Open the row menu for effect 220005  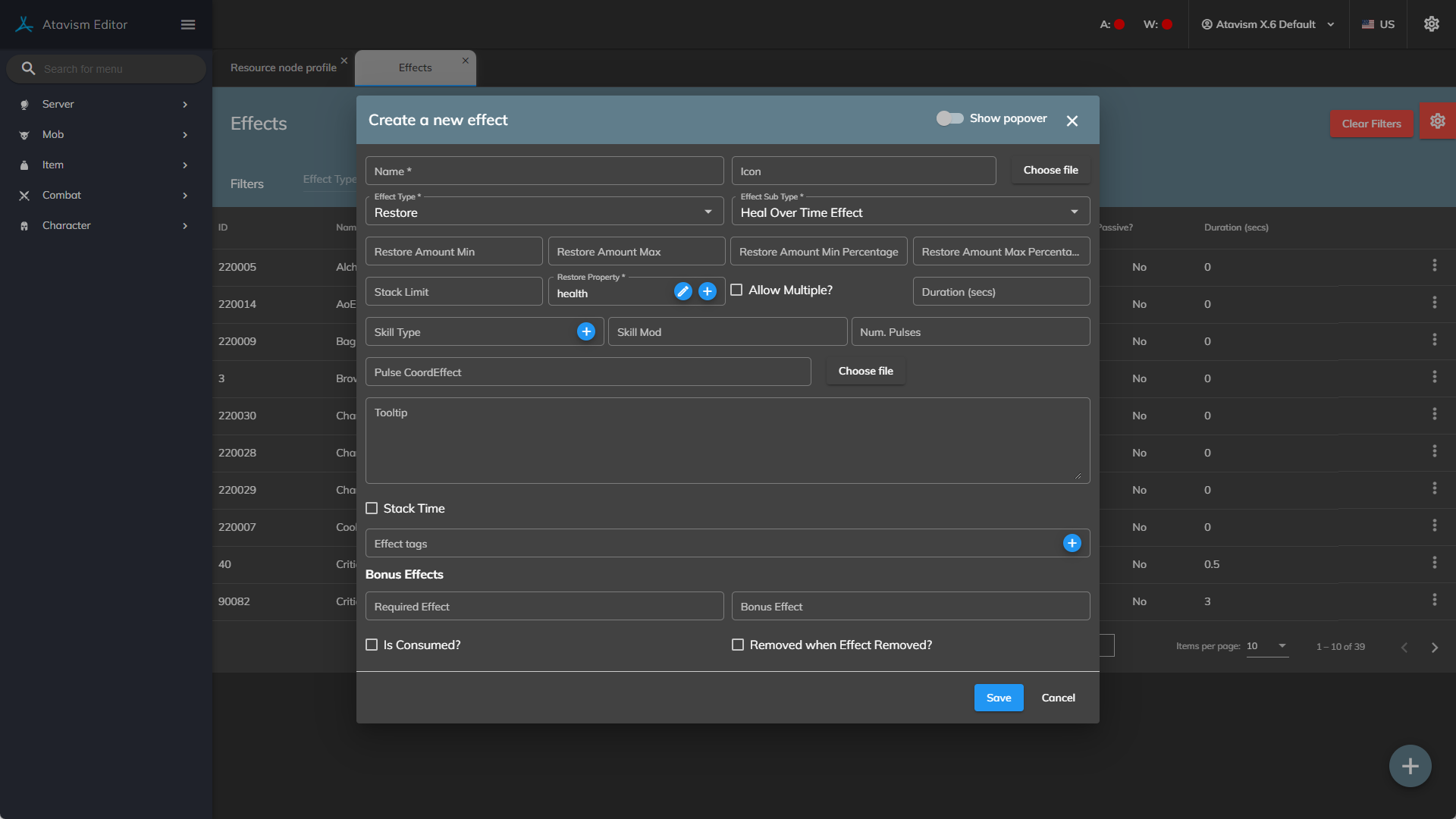coord(1434,265)
